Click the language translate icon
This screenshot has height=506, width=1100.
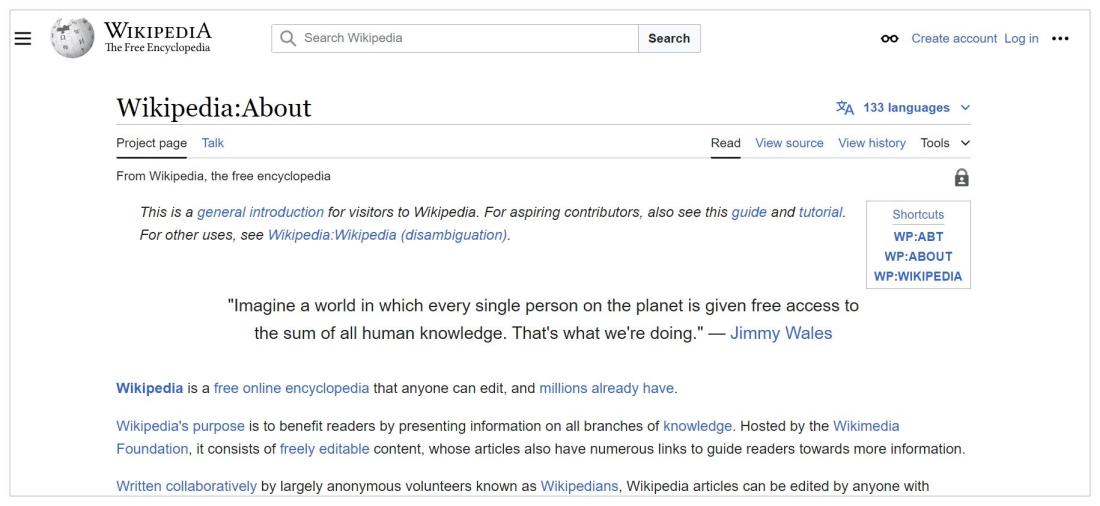(845, 108)
